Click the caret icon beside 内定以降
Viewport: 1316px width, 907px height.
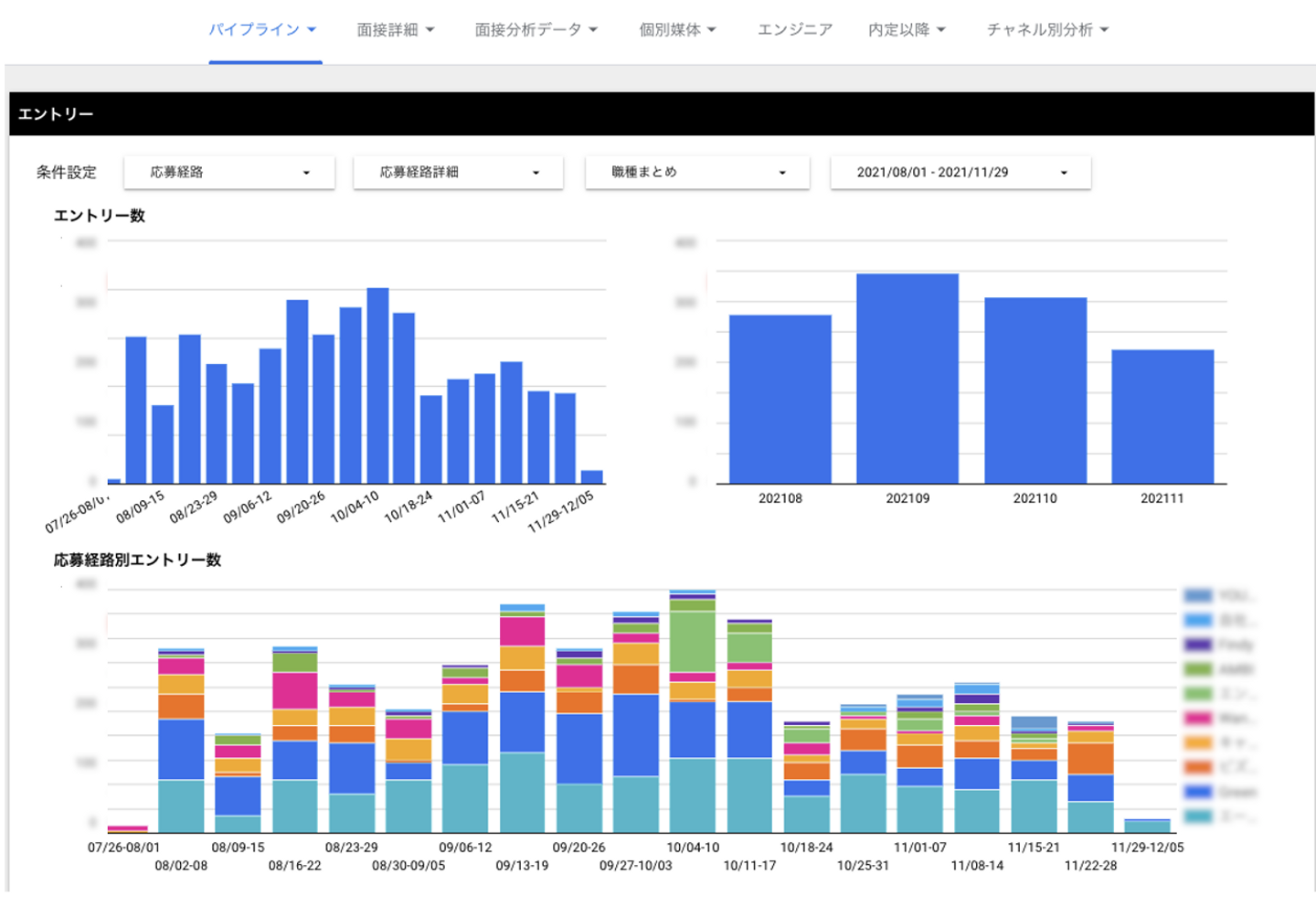(x=941, y=30)
